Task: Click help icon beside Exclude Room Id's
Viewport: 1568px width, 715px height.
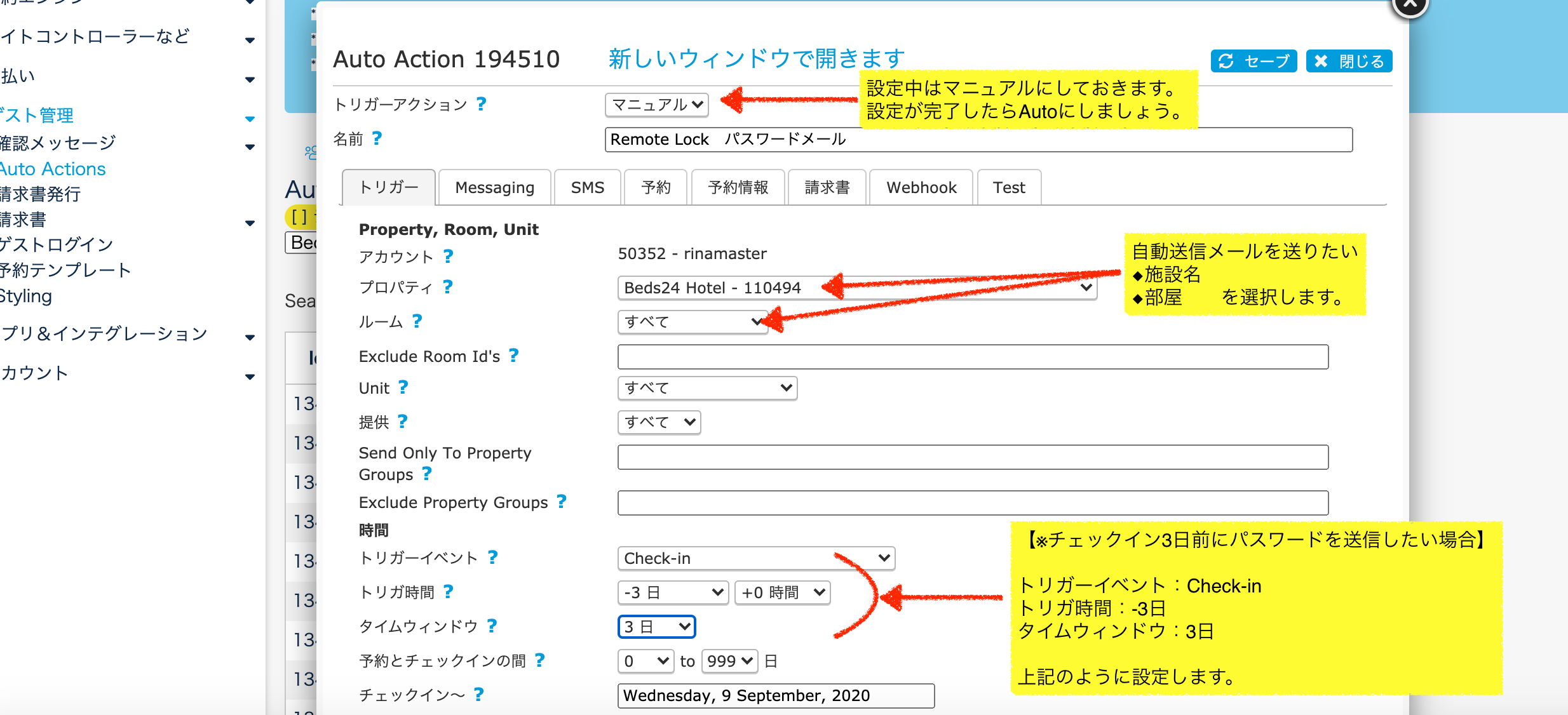Action: [x=514, y=356]
